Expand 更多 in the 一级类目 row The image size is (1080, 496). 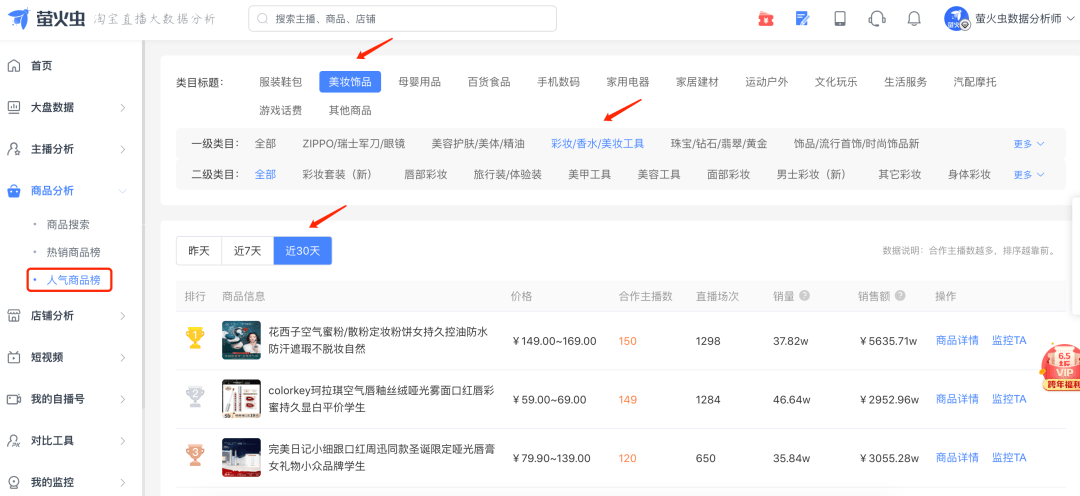(1028, 144)
